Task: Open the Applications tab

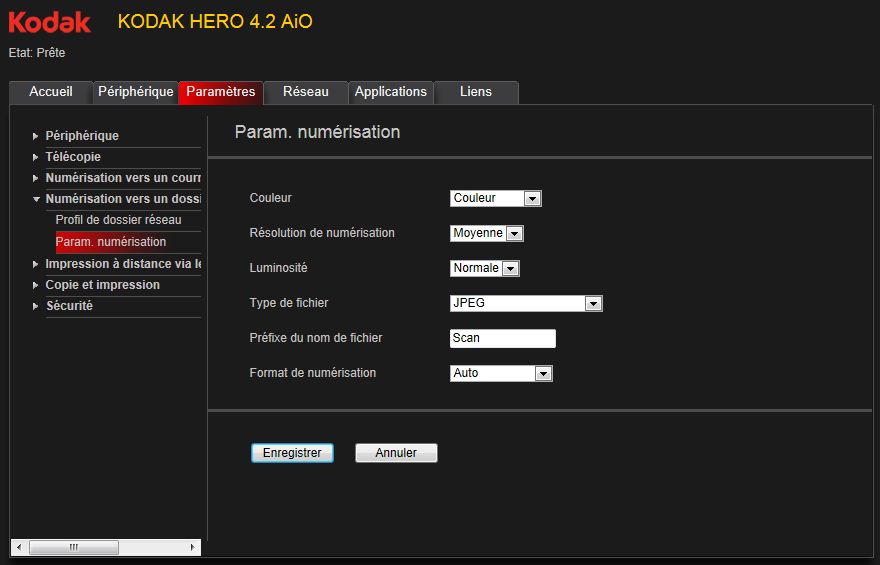Action: [391, 92]
